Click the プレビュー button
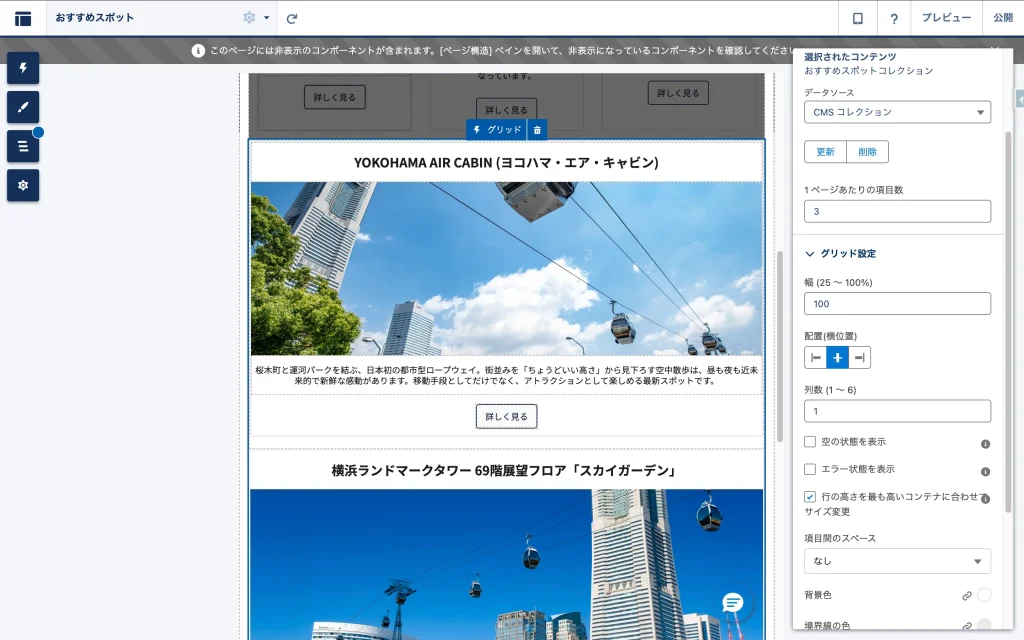This screenshot has height=640, width=1024. 946,18
